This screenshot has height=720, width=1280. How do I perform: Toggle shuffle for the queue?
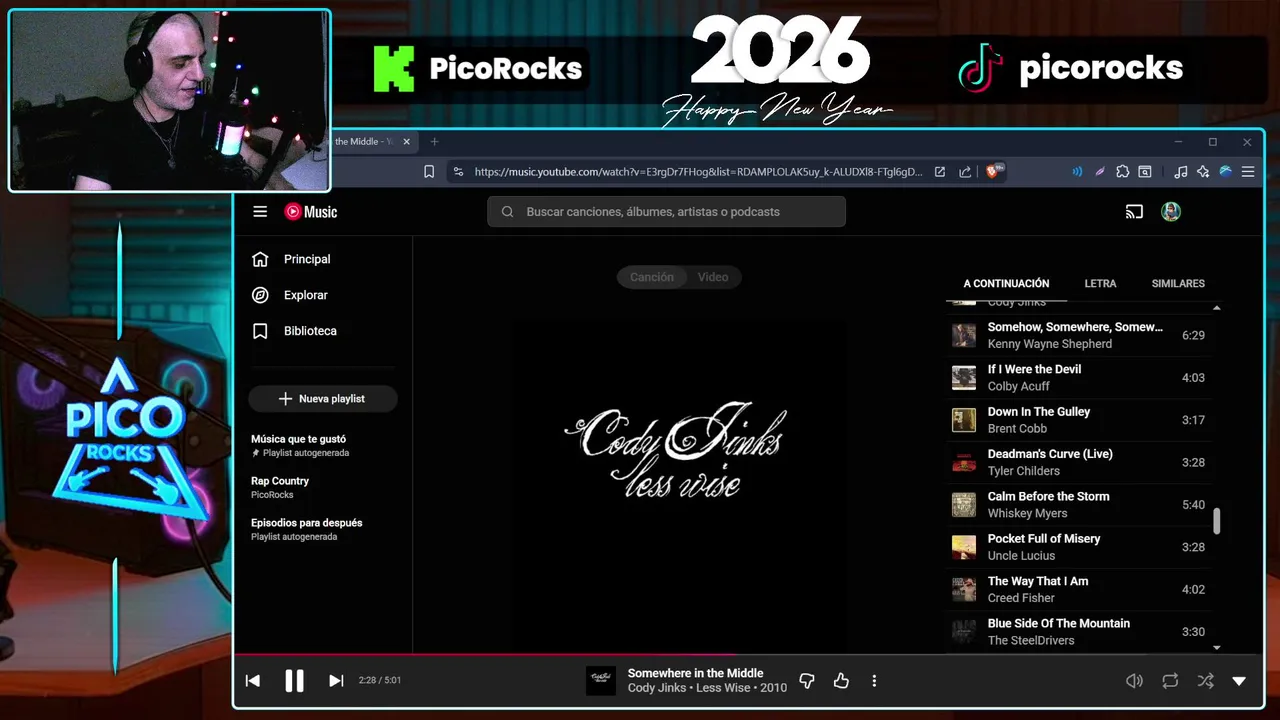click(x=1206, y=681)
